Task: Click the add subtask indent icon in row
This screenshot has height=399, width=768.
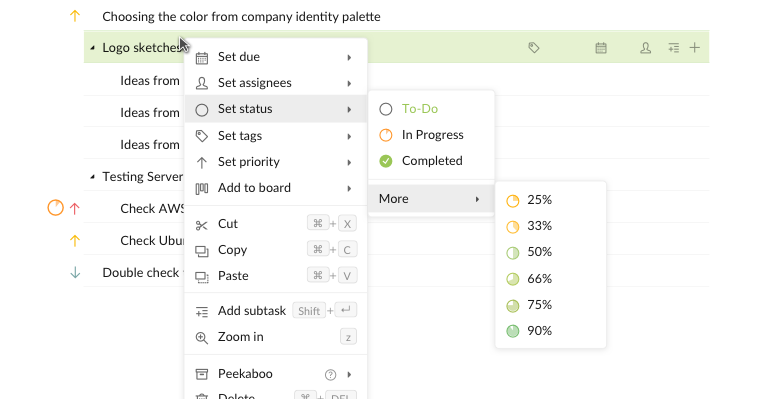Action: pos(673,47)
